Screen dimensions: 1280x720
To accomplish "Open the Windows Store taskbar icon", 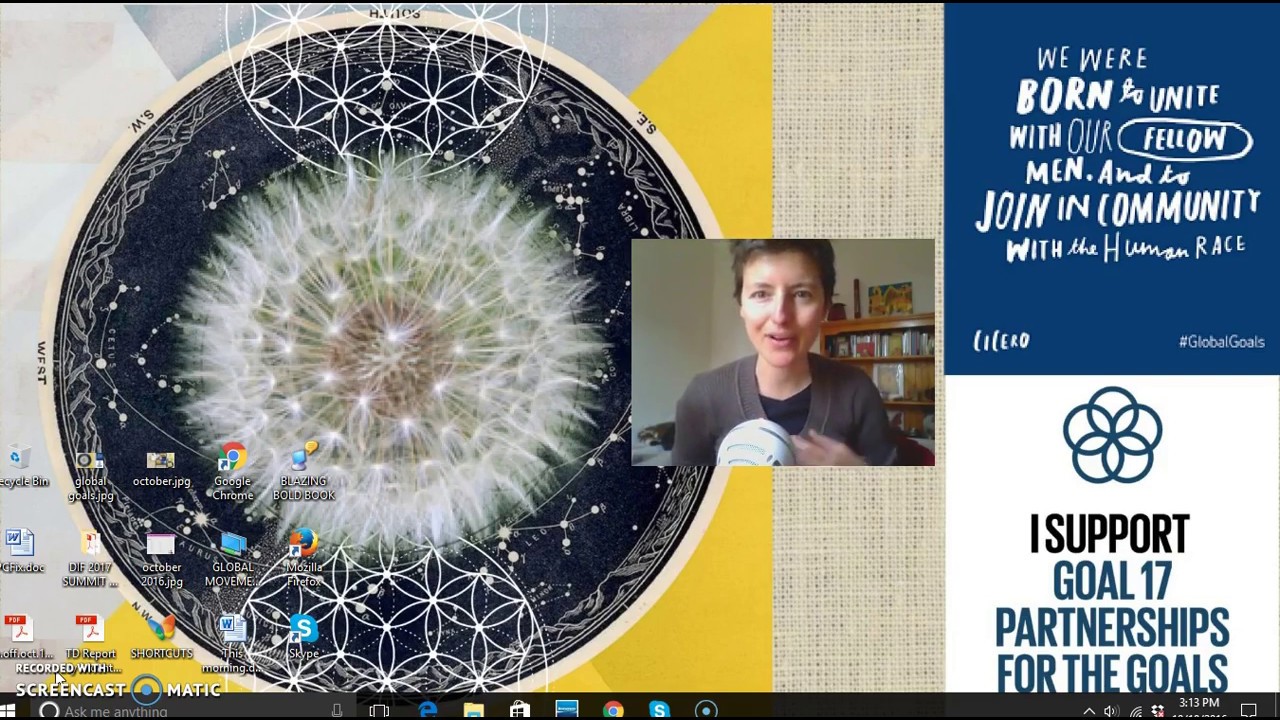I will click(x=520, y=711).
